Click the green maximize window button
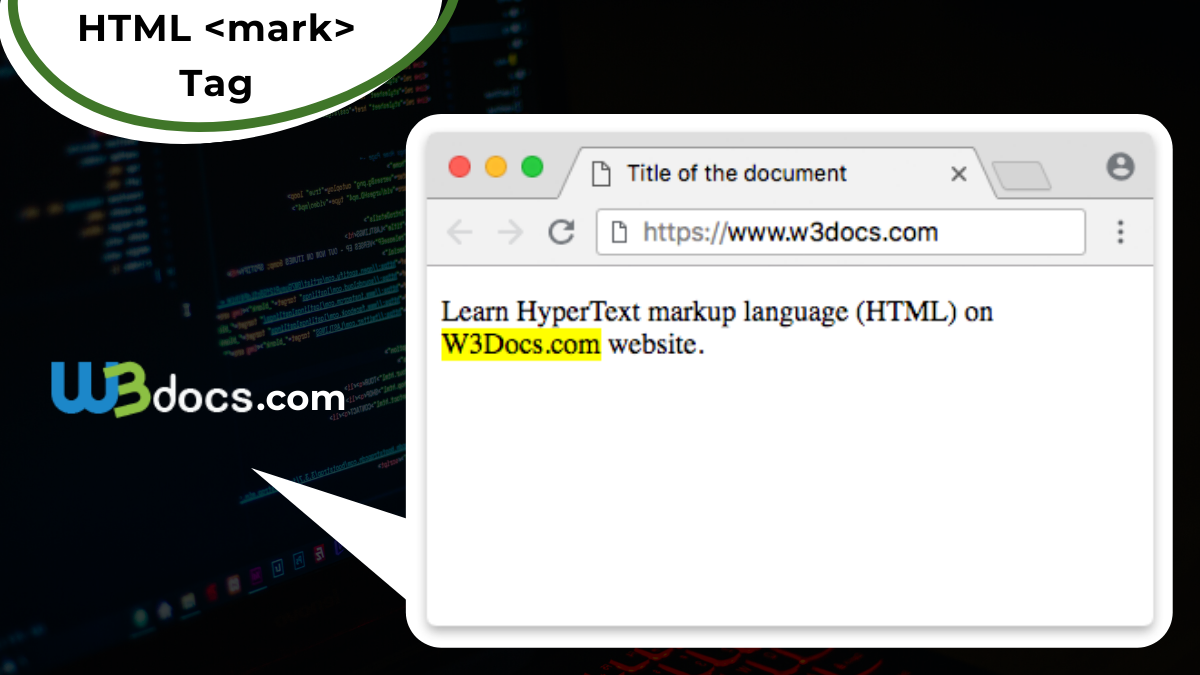The width and height of the screenshot is (1200, 675). pos(532,167)
